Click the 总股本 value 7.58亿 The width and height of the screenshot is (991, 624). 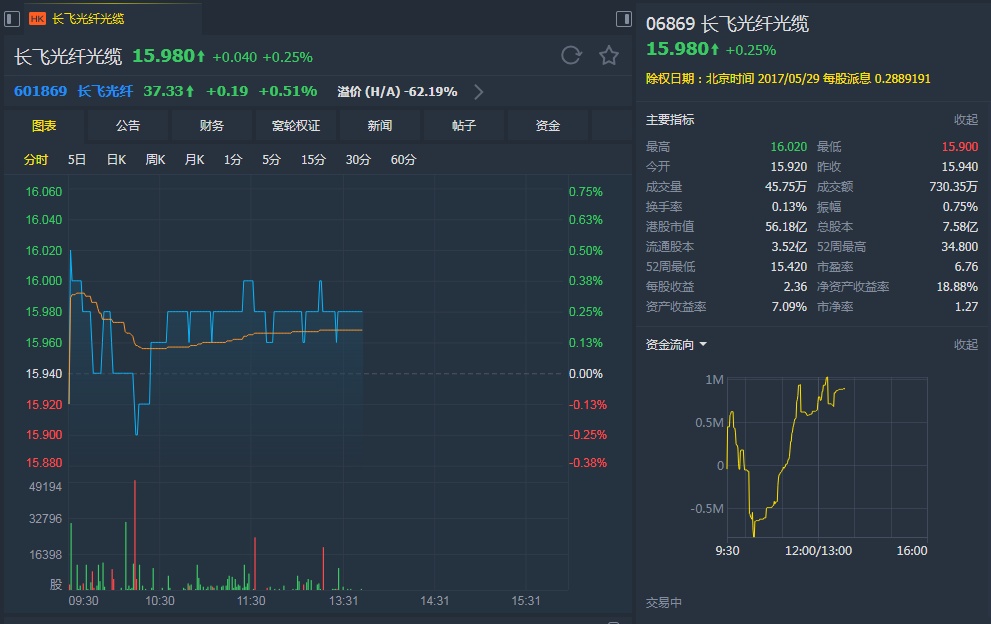click(x=959, y=226)
